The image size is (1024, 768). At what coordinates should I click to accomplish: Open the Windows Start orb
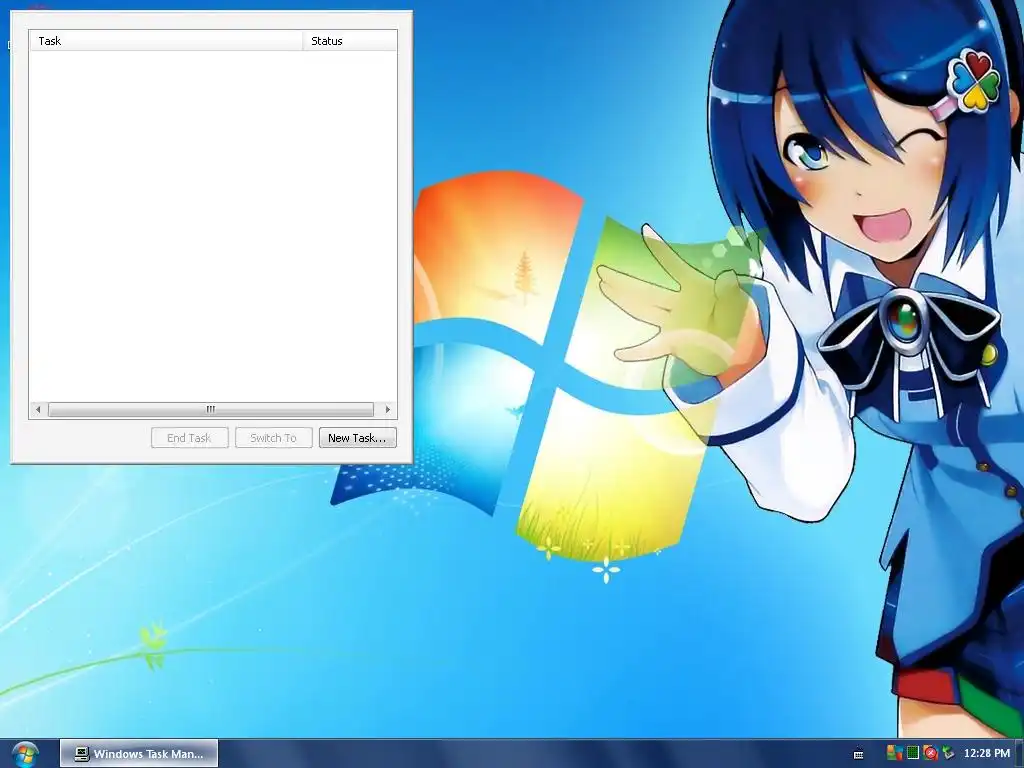pos(25,755)
